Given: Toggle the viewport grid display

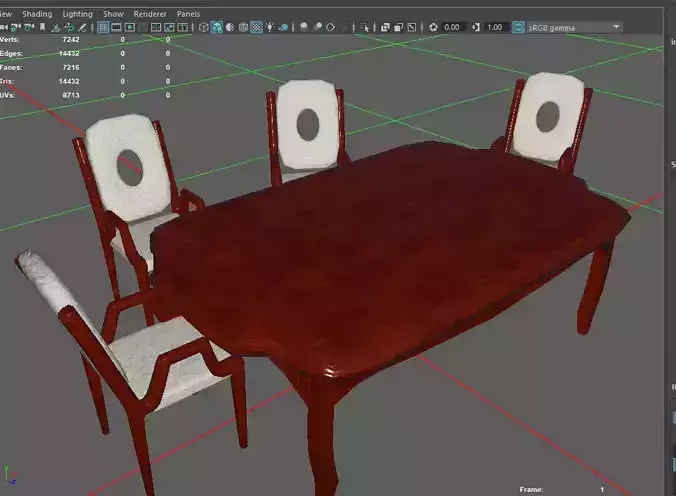Looking at the screenshot, I should coord(103,28).
